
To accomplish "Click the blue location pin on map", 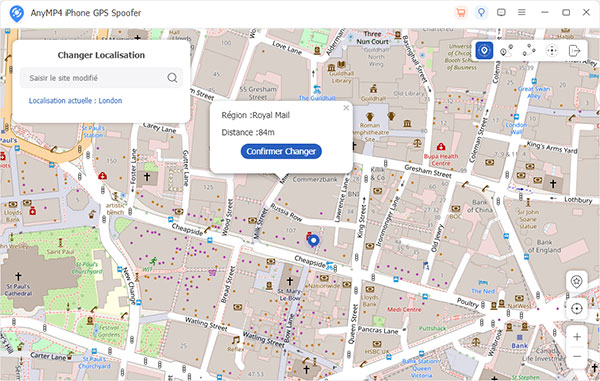I will [314, 241].
